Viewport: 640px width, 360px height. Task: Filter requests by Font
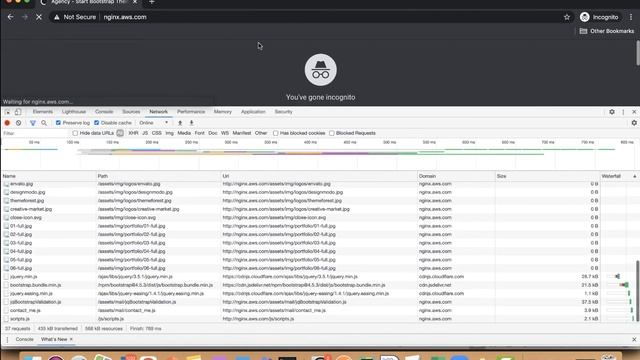[200, 133]
